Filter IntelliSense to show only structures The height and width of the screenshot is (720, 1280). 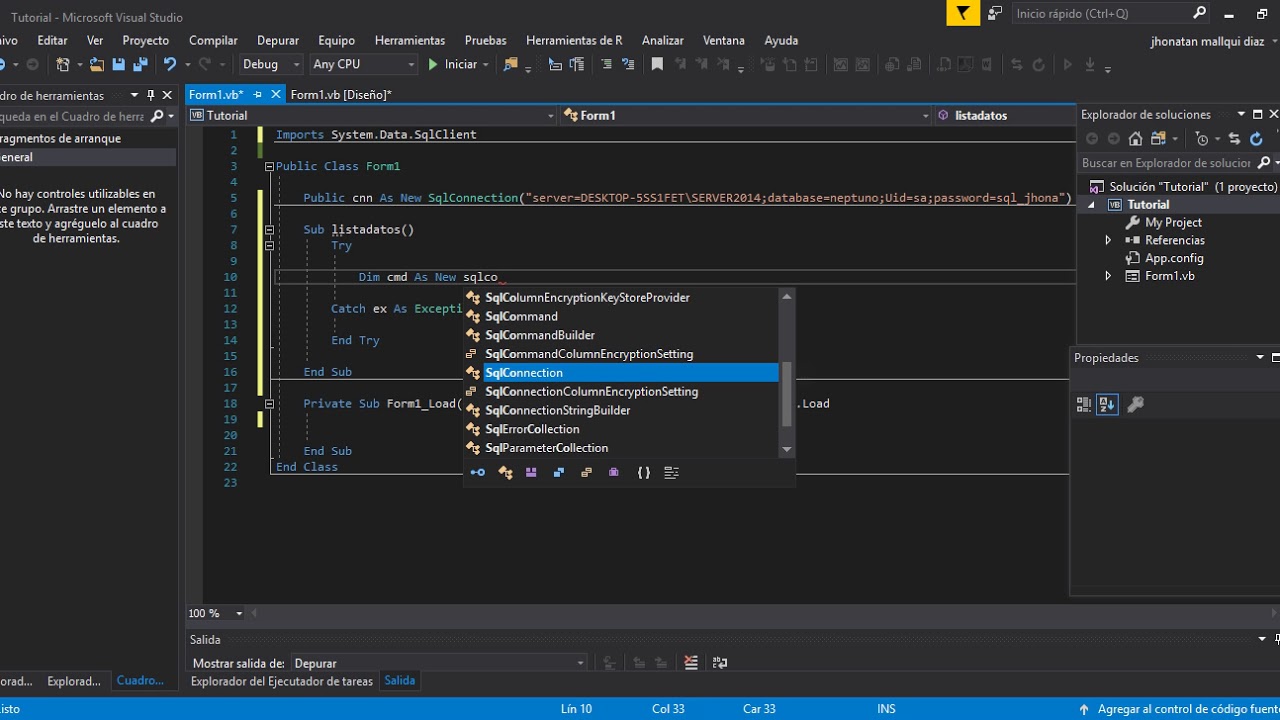559,472
